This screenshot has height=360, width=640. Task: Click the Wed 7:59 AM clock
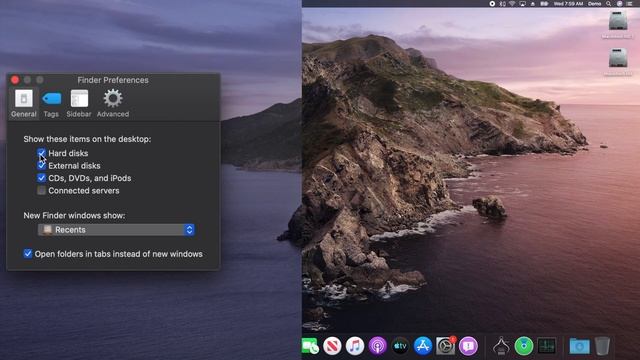click(x=569, y=4)
